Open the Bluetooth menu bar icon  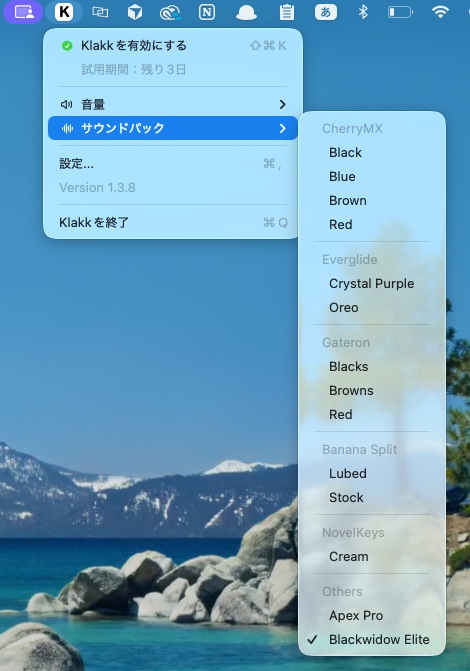[363, 12]
